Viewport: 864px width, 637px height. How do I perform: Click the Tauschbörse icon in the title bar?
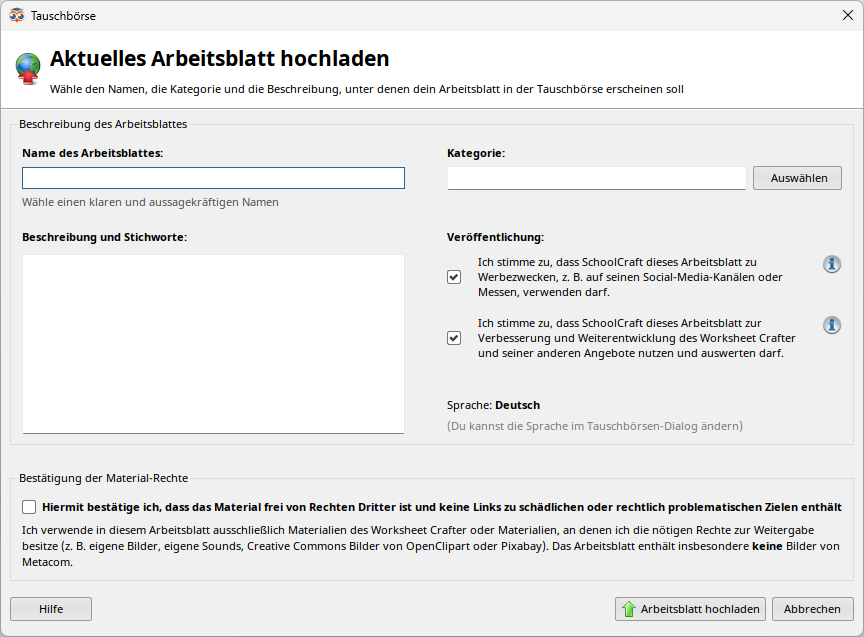pyautogui.click(x=18, y=15)
